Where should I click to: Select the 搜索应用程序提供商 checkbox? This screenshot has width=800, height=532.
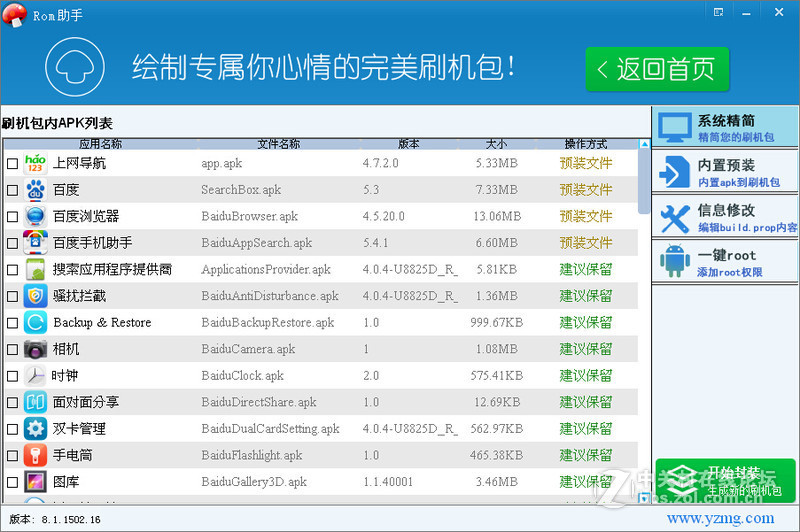12,270
